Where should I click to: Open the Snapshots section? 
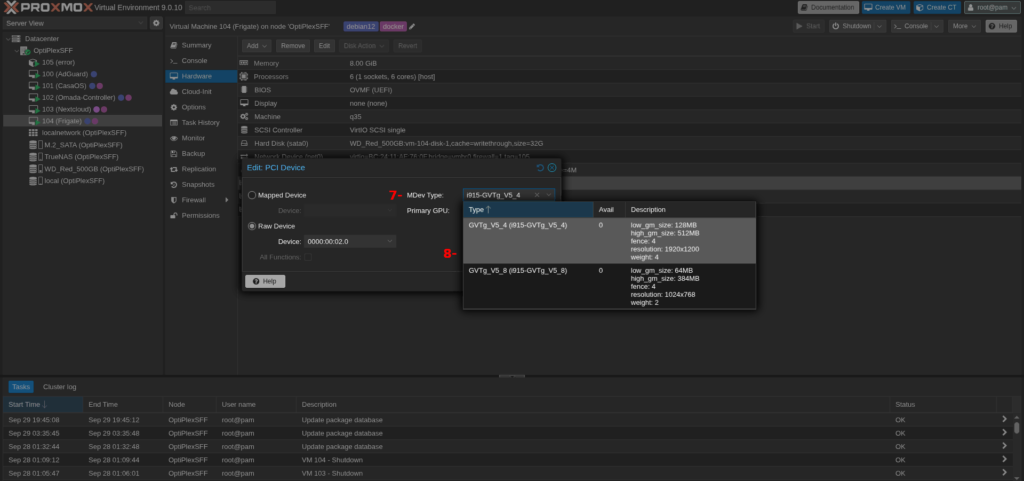coord(197,184)
